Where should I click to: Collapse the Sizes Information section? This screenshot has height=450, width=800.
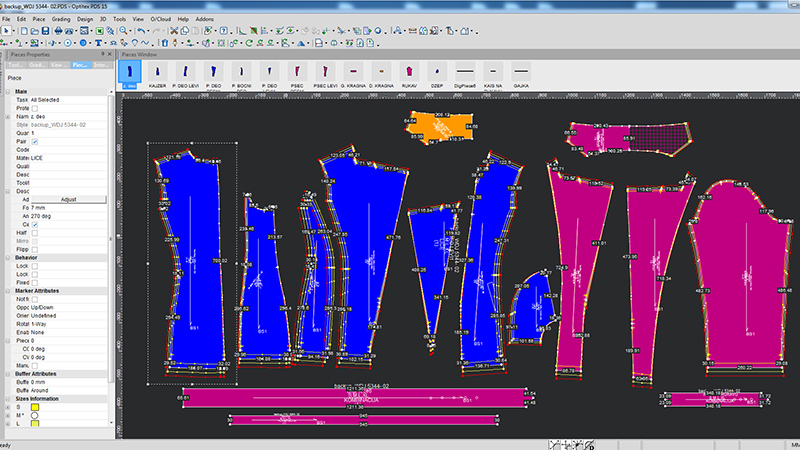(9, 398)
